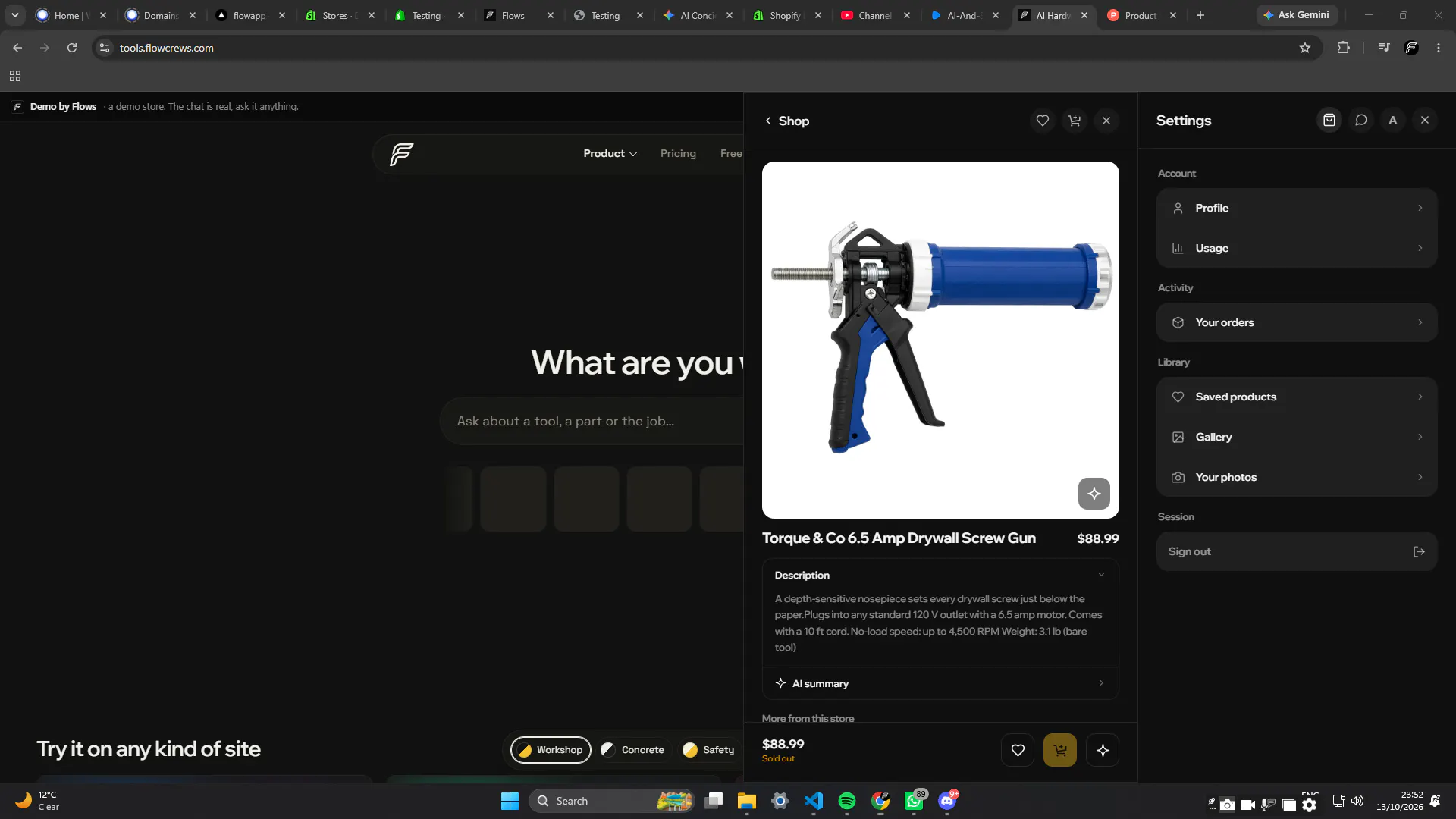Open a new browser tab
Viewport: 1456px width, 819px height.
pyautogui.click(x=1200, y=15)
